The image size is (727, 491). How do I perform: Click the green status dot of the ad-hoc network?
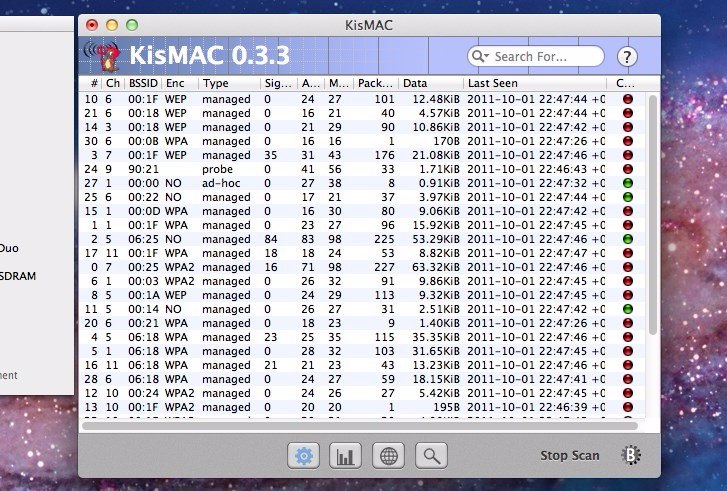click(x=627, y=183)
